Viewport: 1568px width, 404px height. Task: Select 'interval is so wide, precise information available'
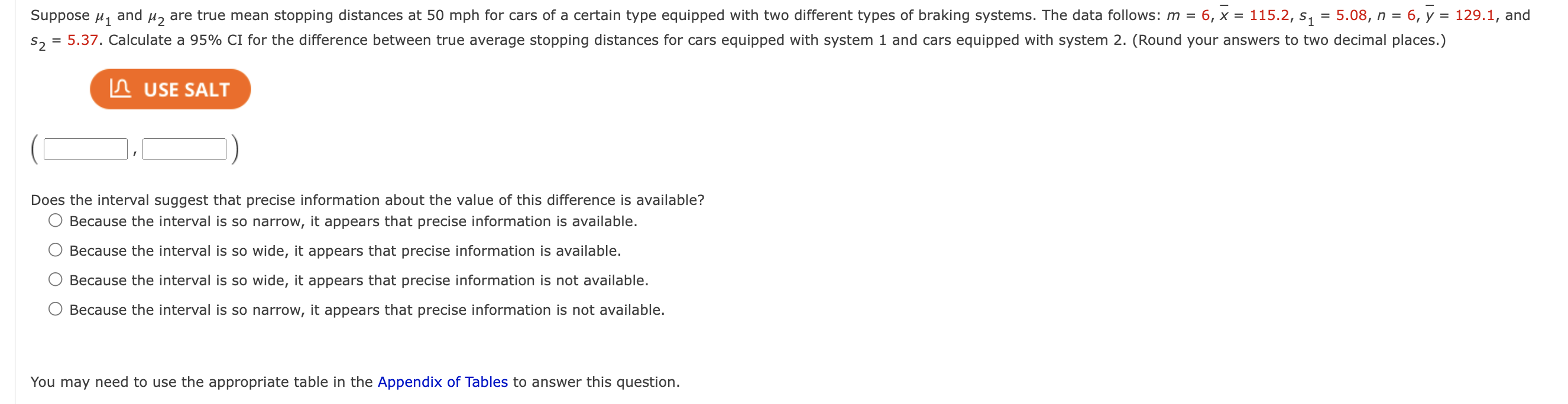55,250
